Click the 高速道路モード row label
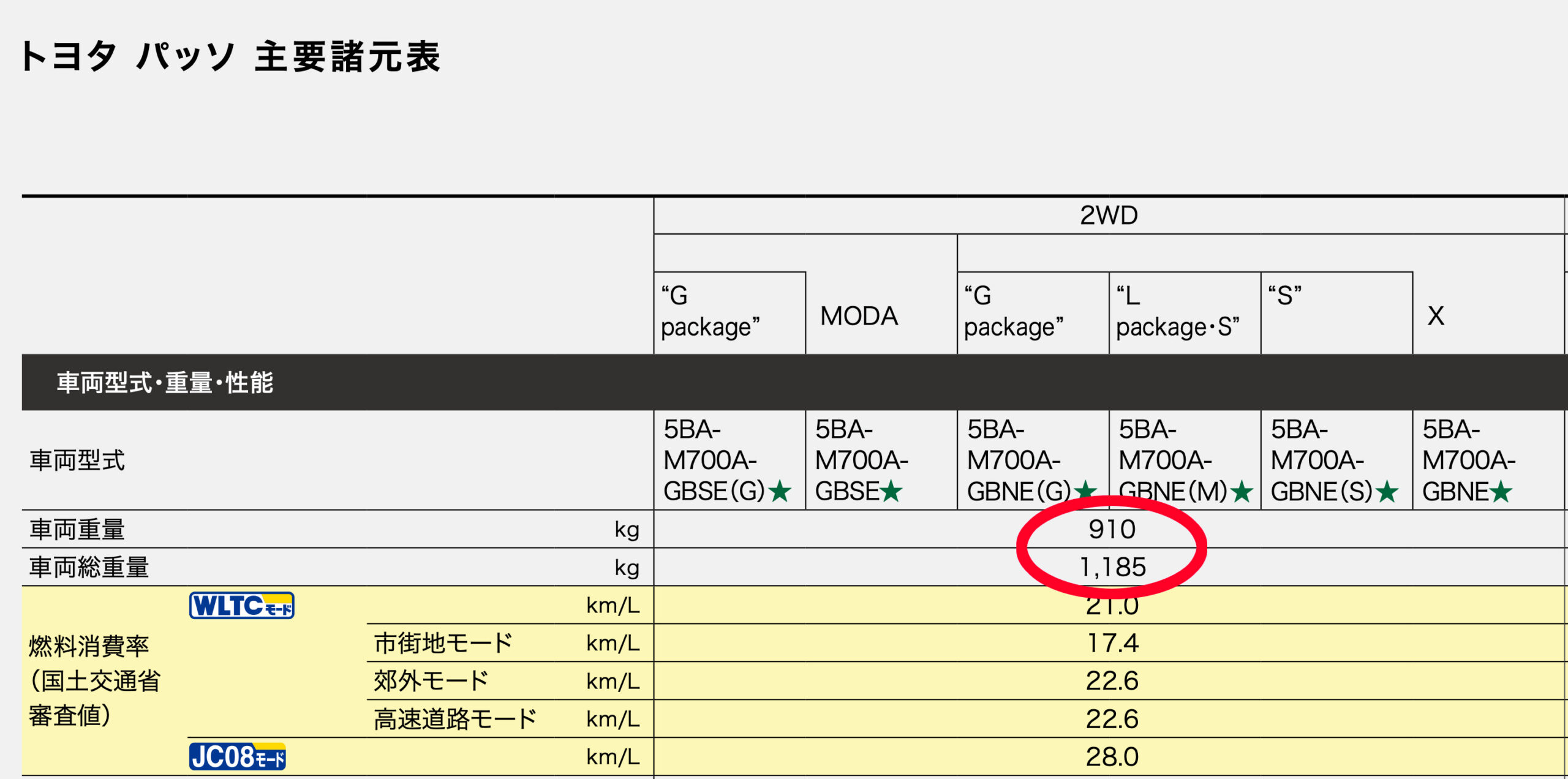This screenshot has height=779, width=1568. [x=454, y=719]
